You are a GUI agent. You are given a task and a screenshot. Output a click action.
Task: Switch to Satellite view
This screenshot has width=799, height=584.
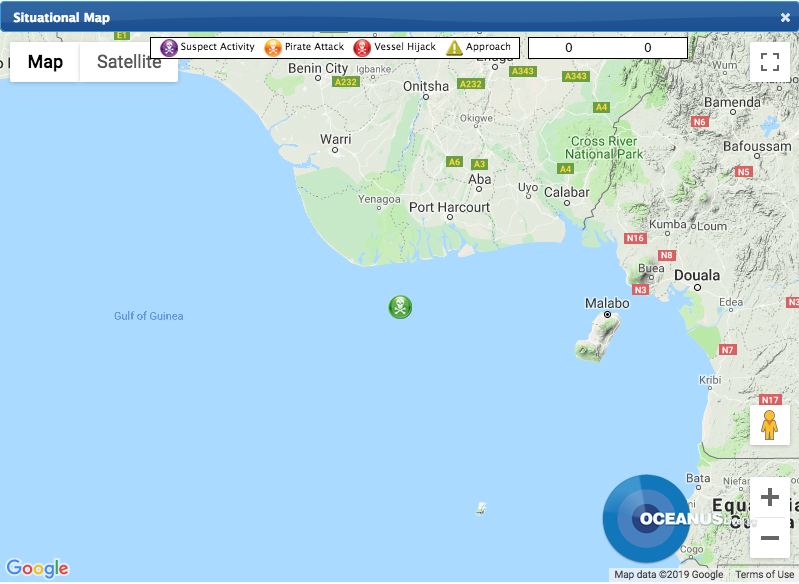coord(129,62)
